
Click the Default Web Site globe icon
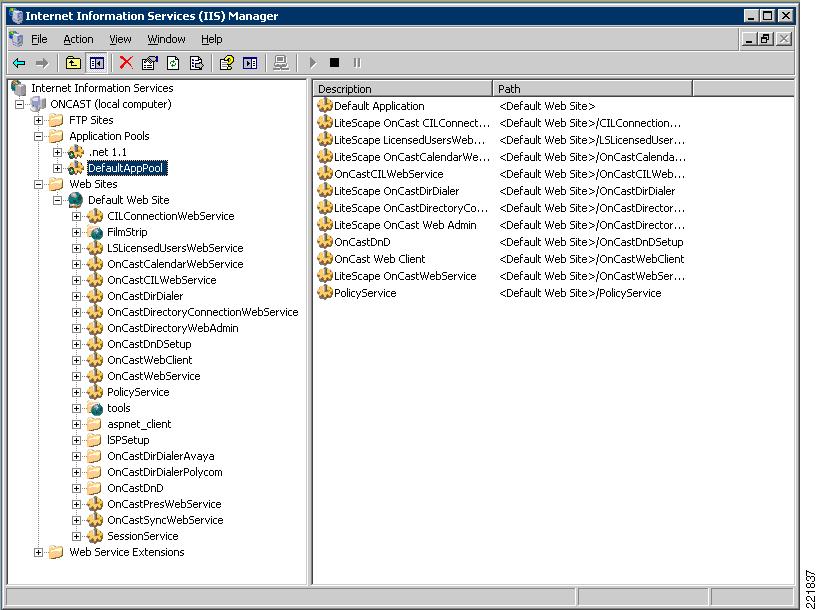tap(76, 200)
